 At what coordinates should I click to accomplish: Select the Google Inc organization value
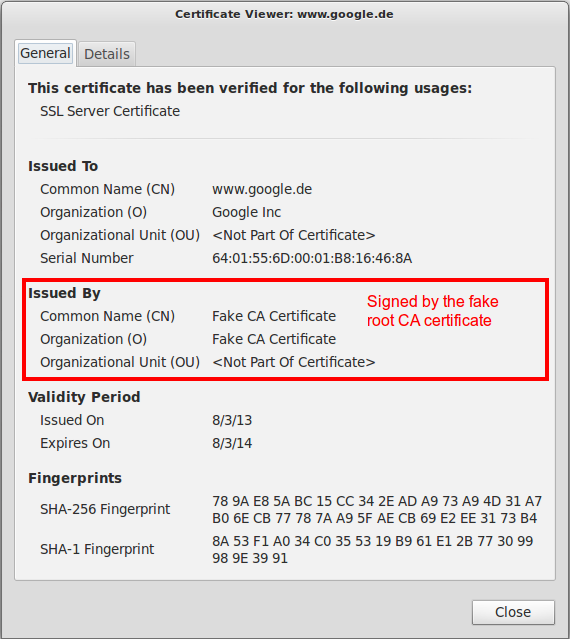246,212
